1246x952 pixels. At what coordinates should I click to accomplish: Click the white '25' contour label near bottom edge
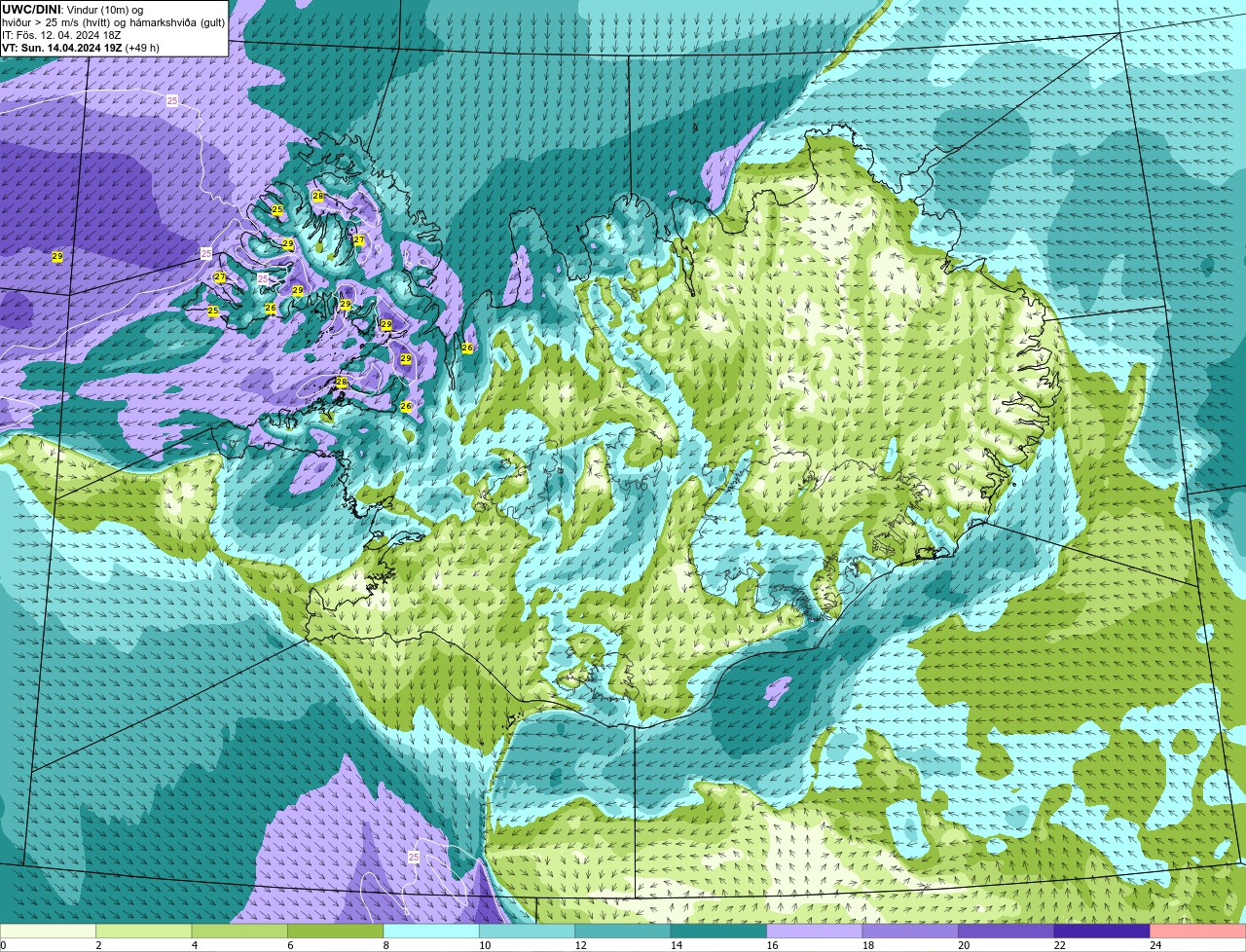click(414, 857)
